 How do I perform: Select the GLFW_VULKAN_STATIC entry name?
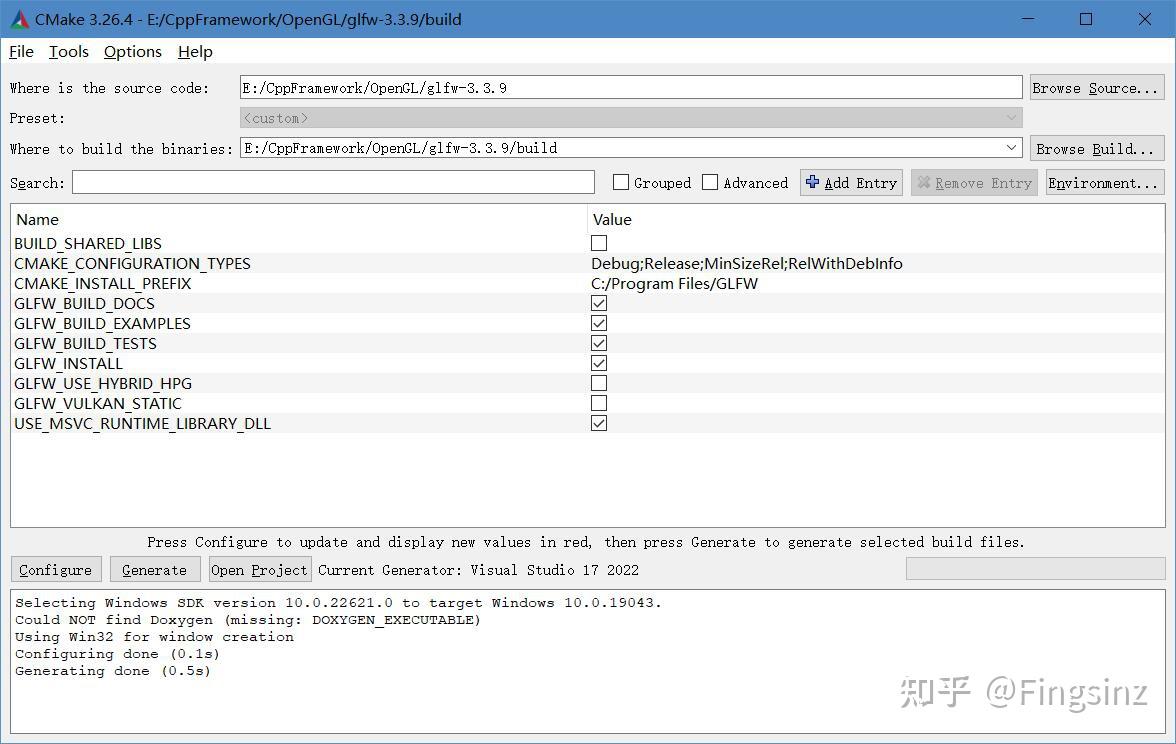[x=98, y=404]
